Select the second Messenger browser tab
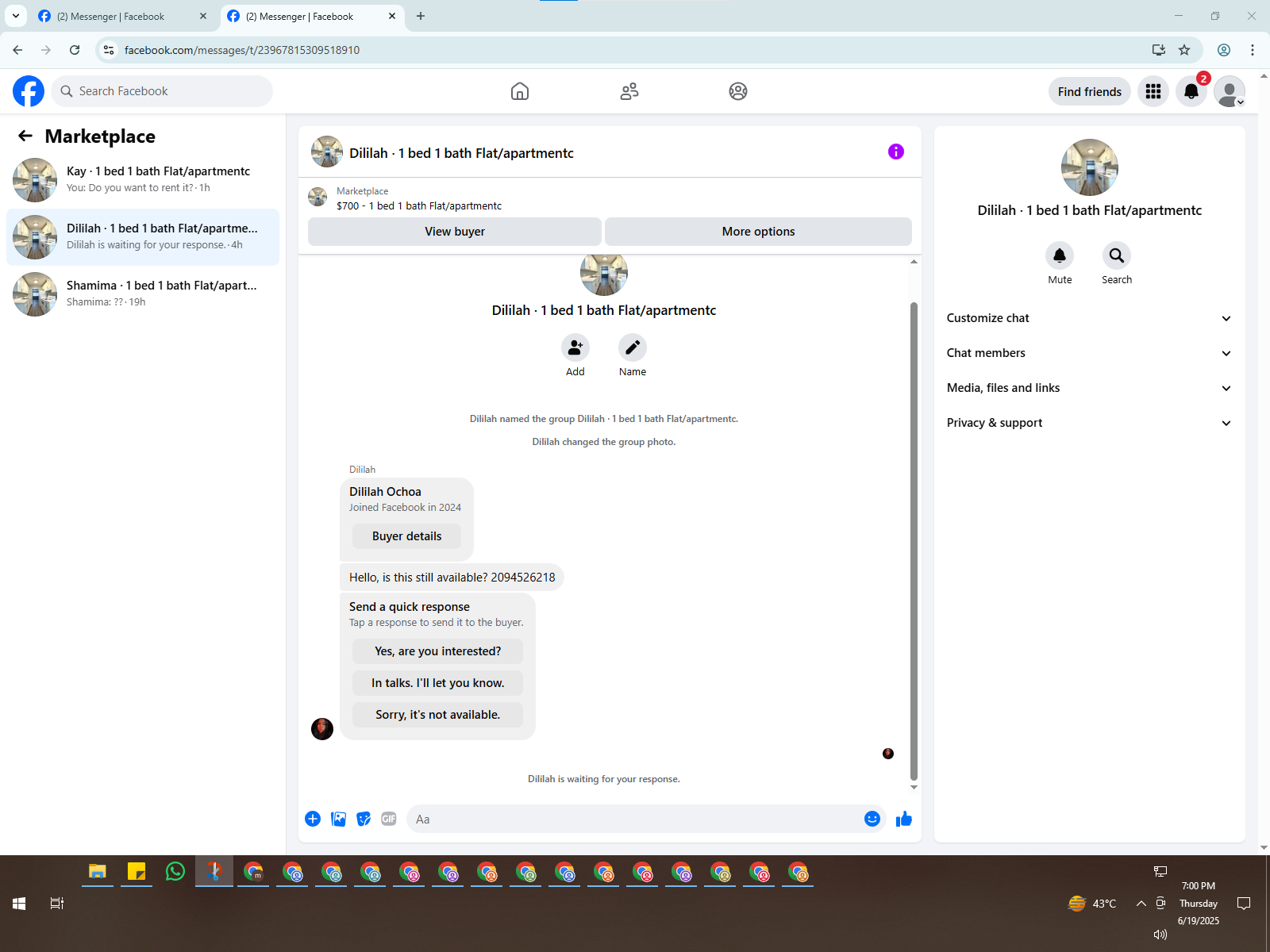Screen dimensions: 1270x952 click(311, 16)
